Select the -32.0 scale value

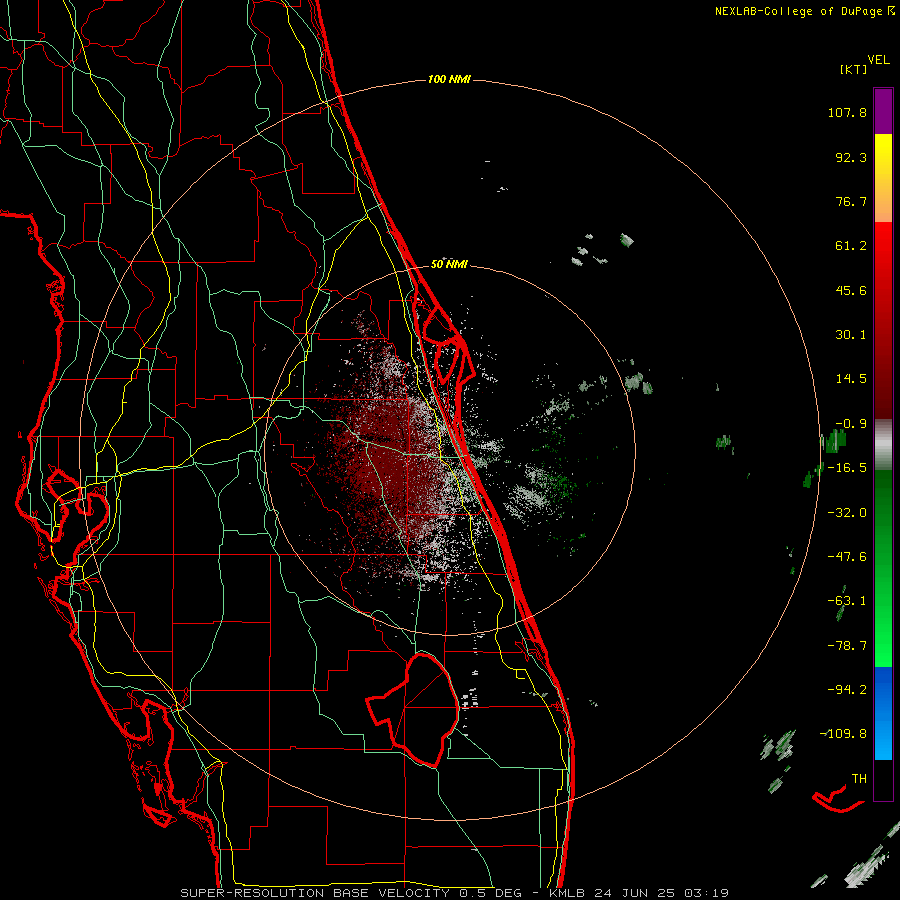pyautogui.click(x=847, y=513)
